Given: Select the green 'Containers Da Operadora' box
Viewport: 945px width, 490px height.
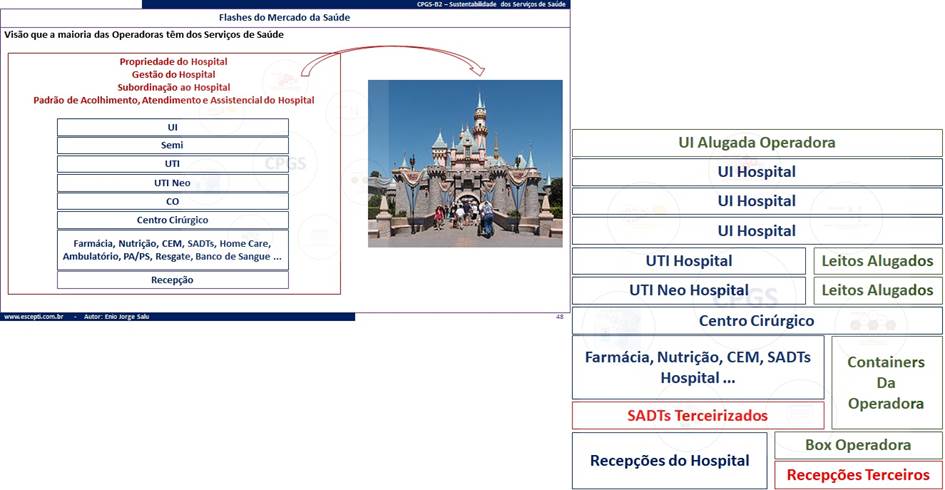Looking at the screenshot, I should [887, 383].
